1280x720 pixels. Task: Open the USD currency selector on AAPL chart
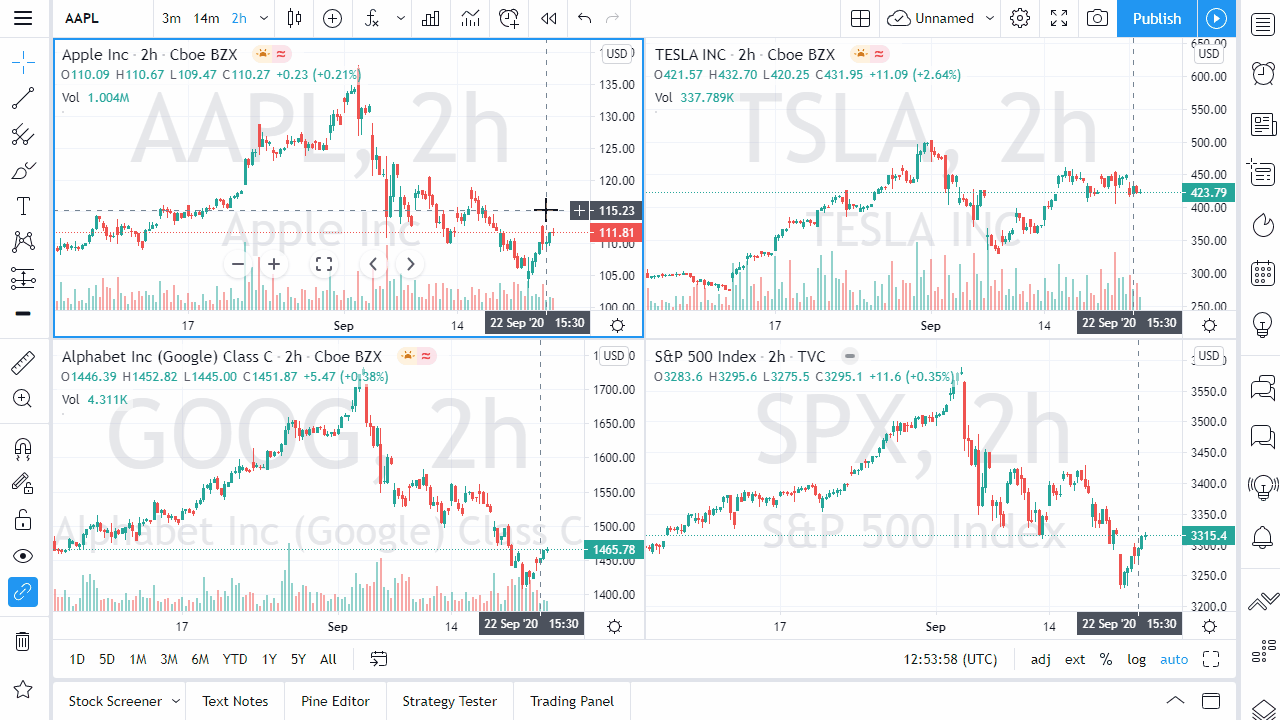[617, 54]
